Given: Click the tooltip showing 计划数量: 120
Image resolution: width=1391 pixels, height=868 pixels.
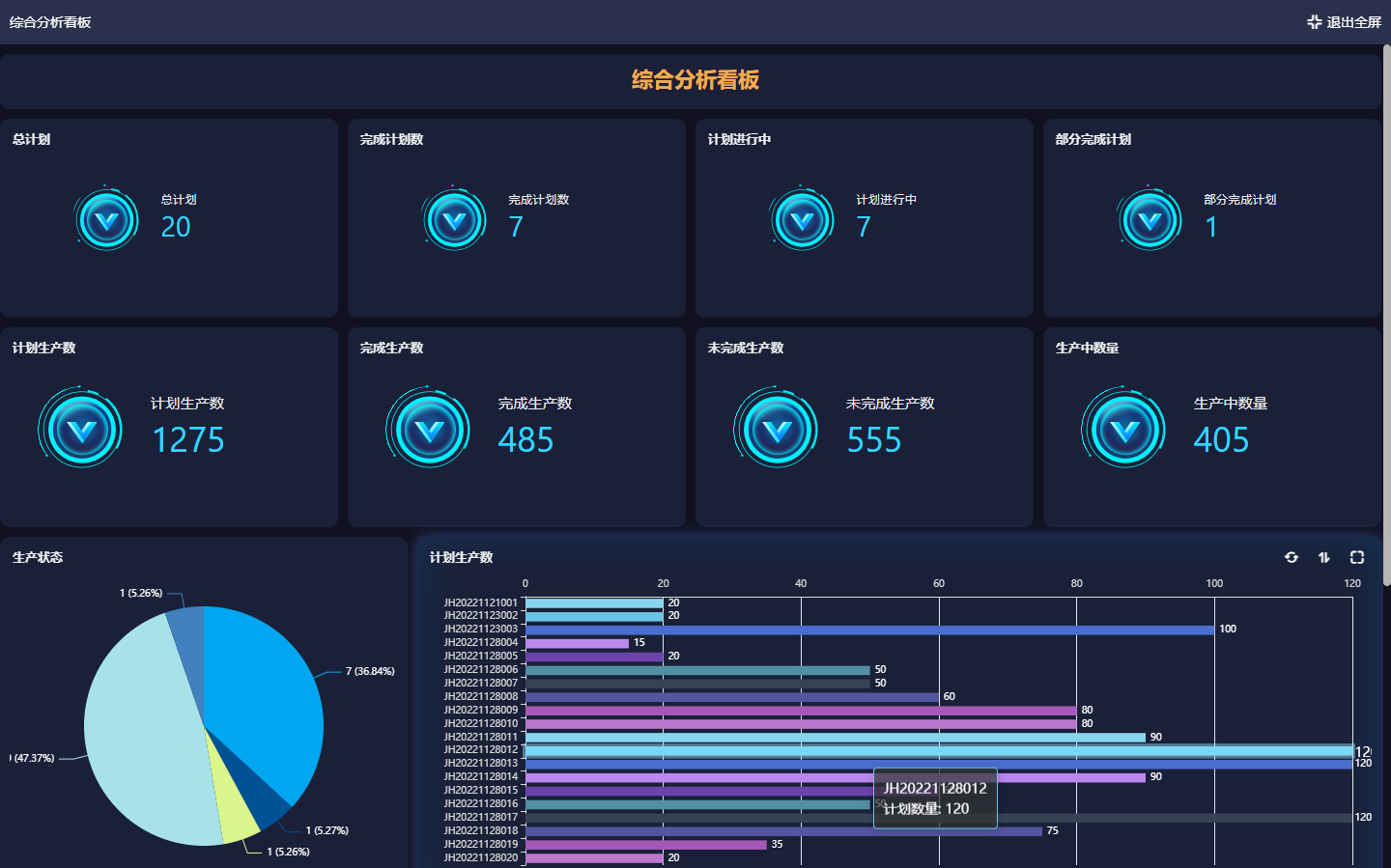Looking at the screenshot, I should [934, 798].
